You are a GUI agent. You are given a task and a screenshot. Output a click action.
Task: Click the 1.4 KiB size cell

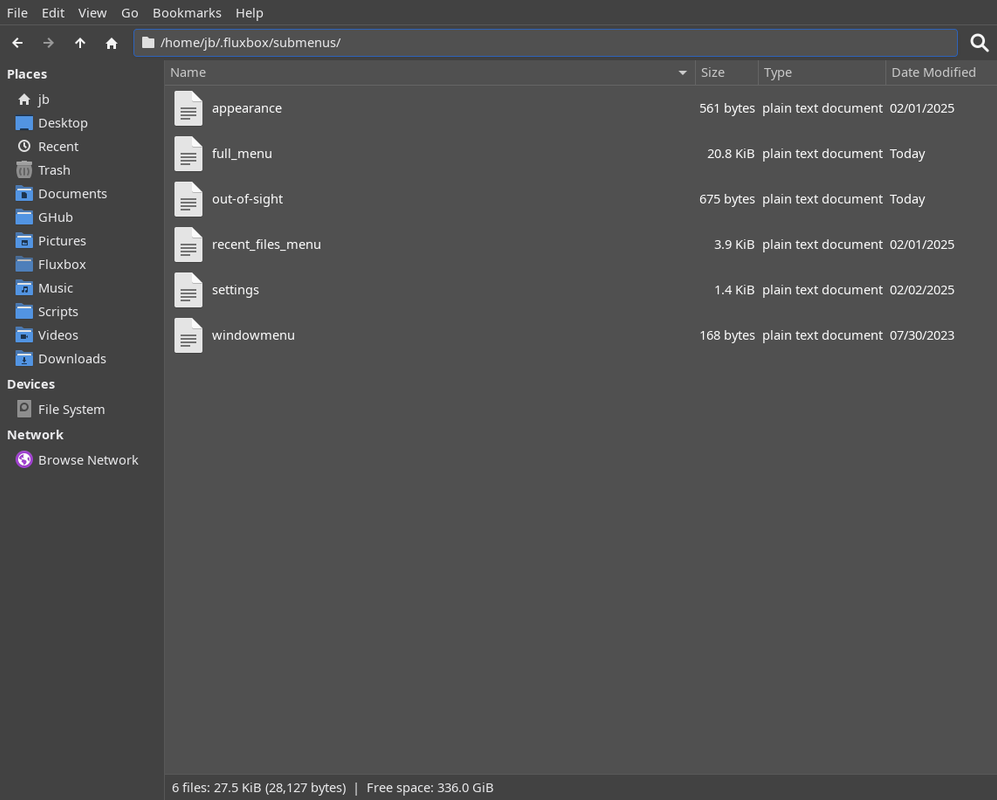734,290
